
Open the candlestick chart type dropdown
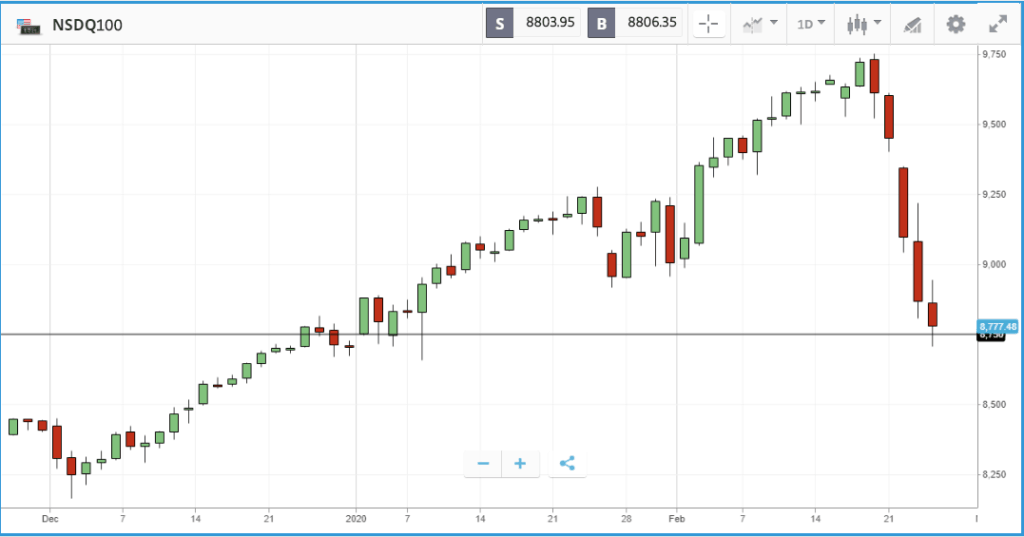click(864, 24)
